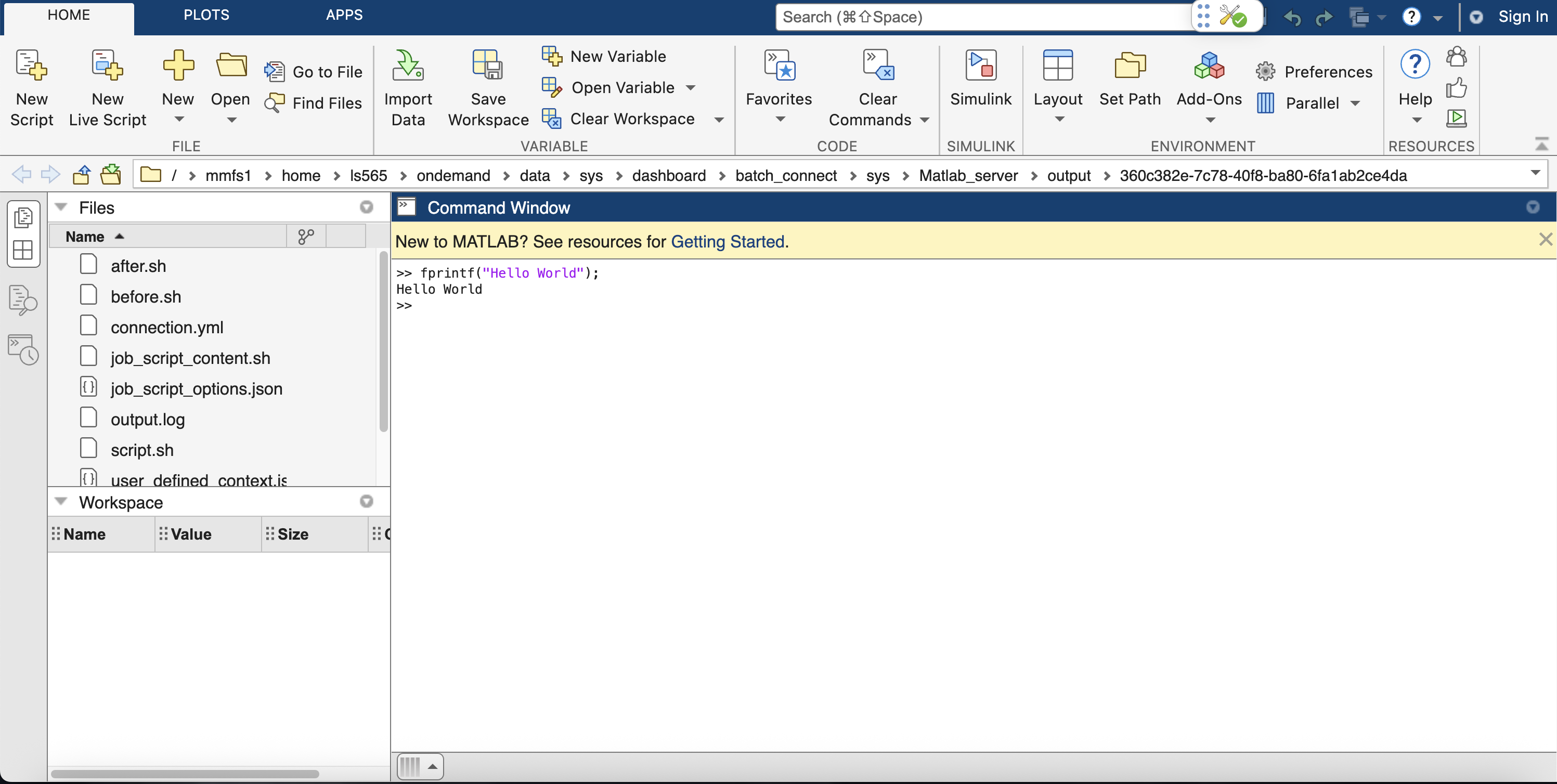The height and width of the screenshot is (784, 1557).
Task: Click New Variable
Action: click(604, 56)
